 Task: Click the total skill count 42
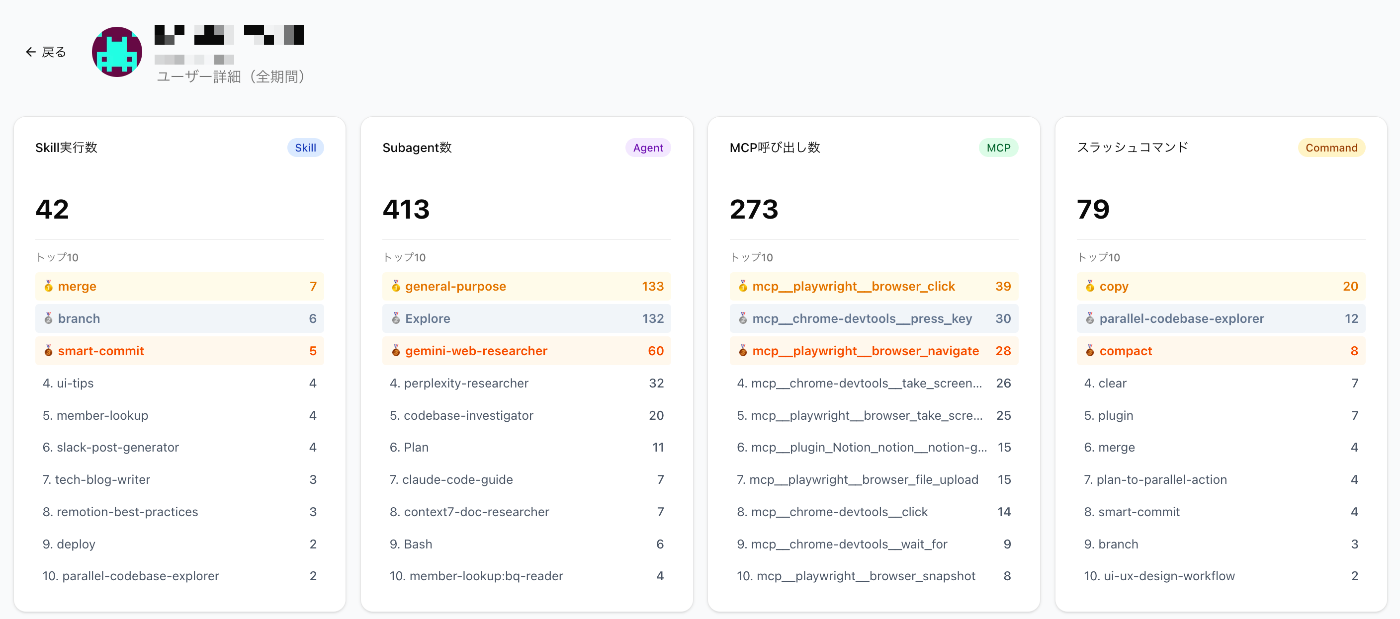[52, 209]
